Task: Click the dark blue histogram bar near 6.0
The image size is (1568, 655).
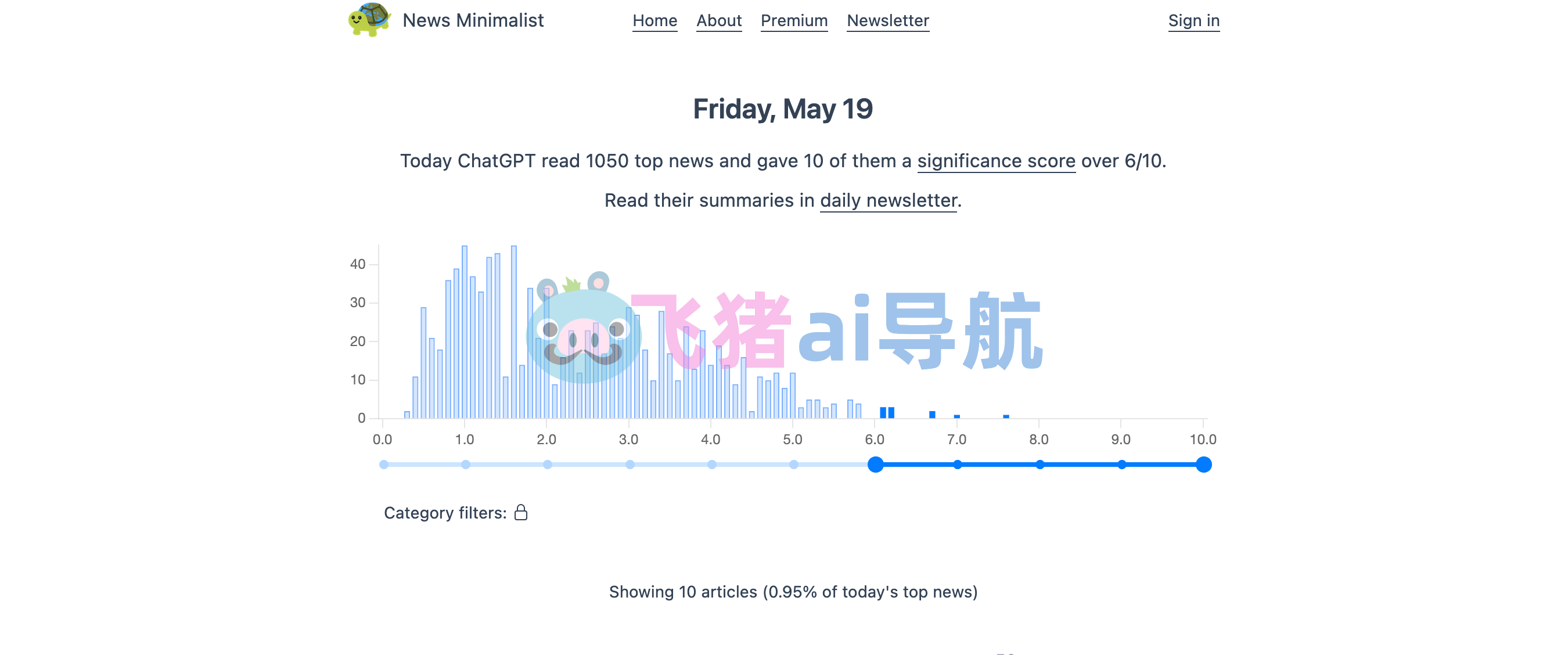Action: (883, 413)
